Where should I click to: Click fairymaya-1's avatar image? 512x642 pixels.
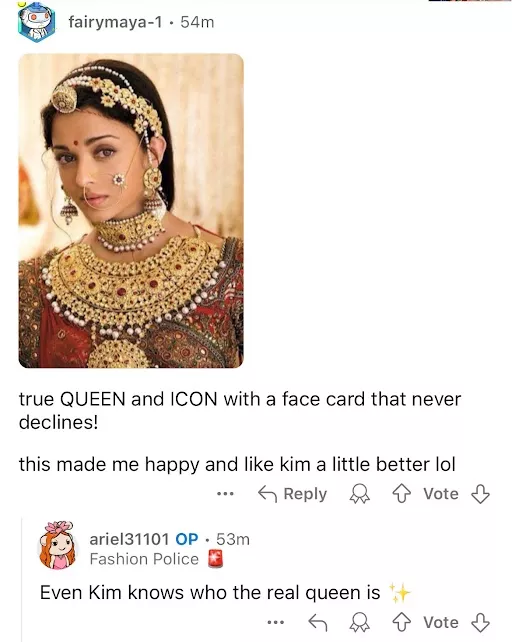36,22
